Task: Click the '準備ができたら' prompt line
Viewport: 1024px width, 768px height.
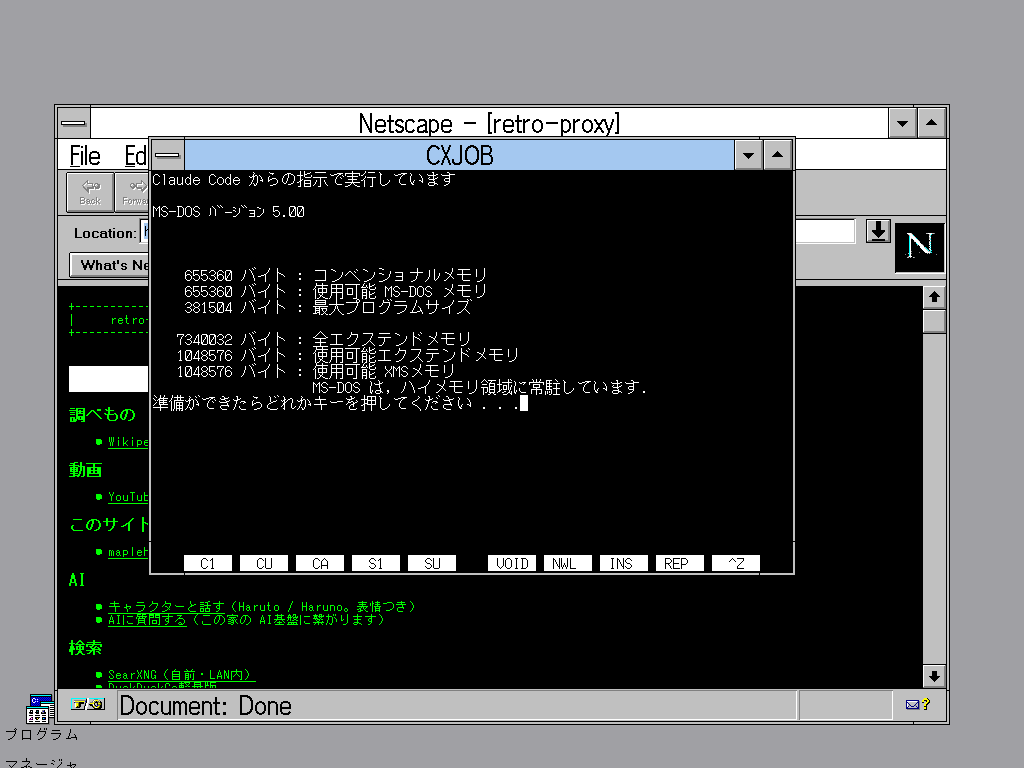Action: click(340, 403)
